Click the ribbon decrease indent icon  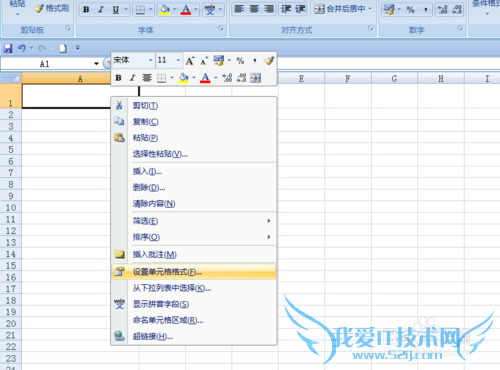tap(286, 9)
